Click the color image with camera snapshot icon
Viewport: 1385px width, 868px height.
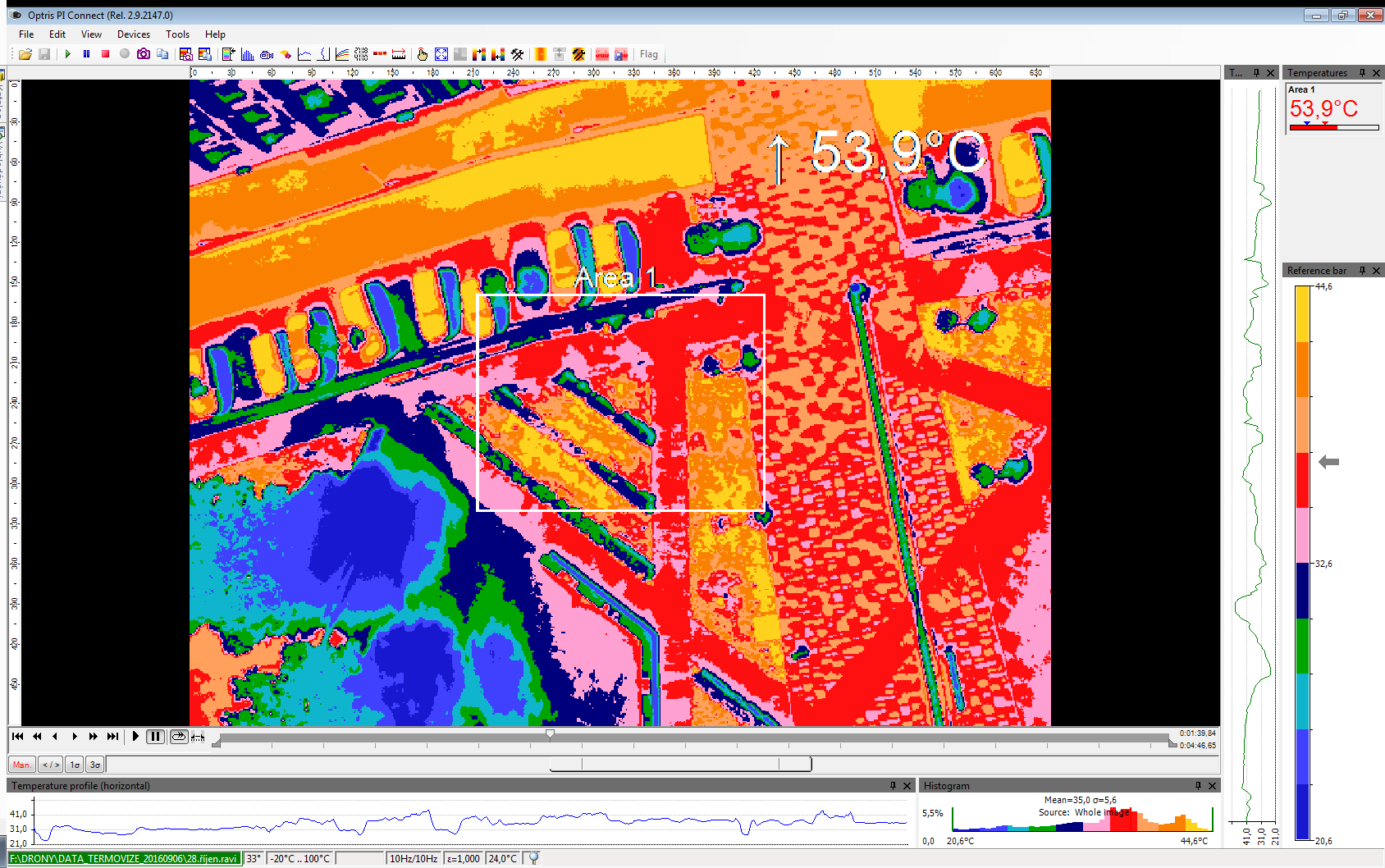[x=186, y=54]
